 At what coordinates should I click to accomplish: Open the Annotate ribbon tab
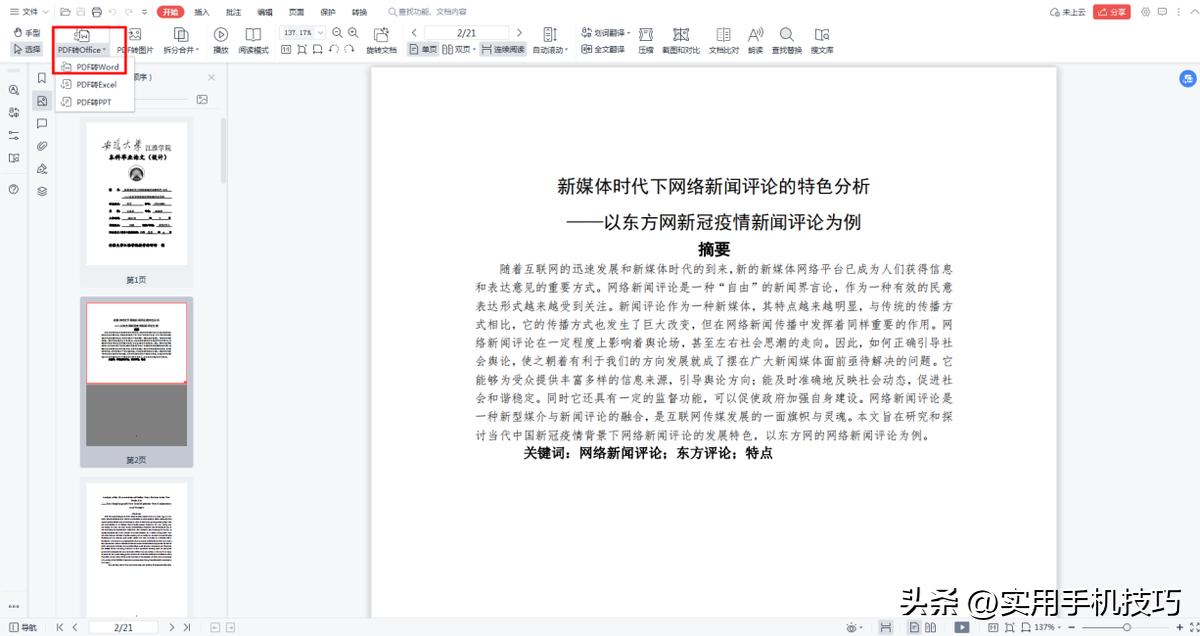click(x=232, y=12)
